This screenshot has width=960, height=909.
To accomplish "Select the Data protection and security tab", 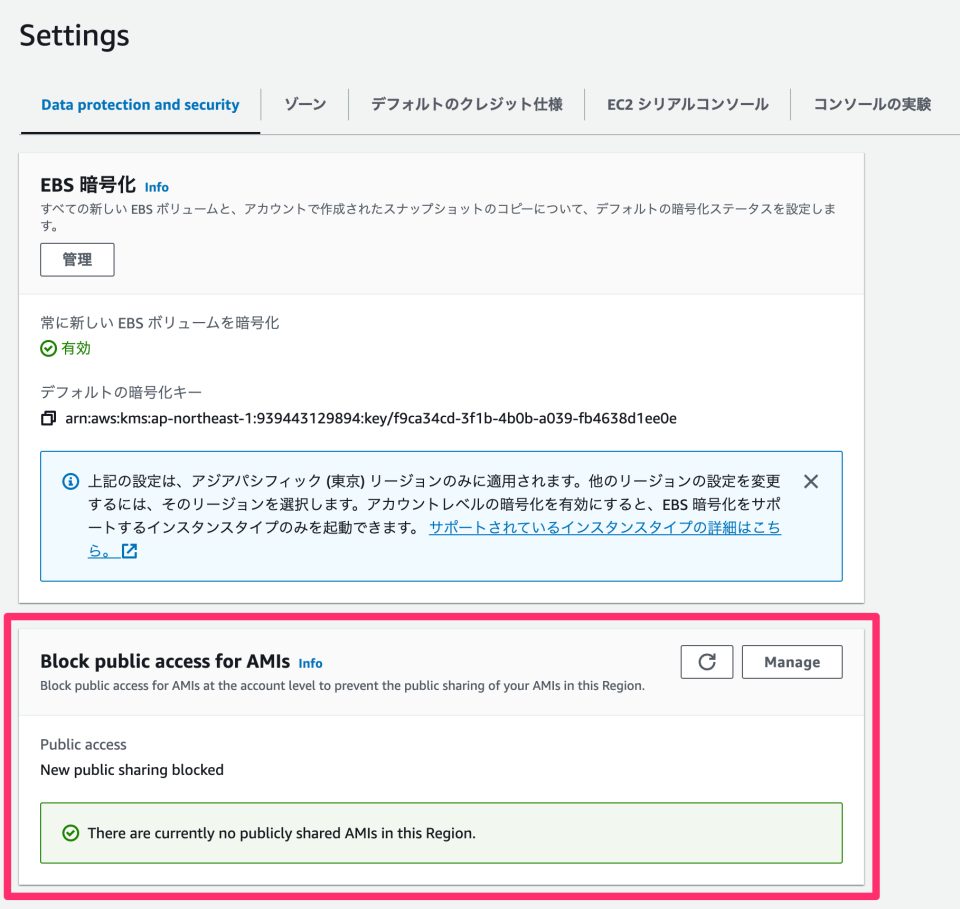I will click(139, 104).
